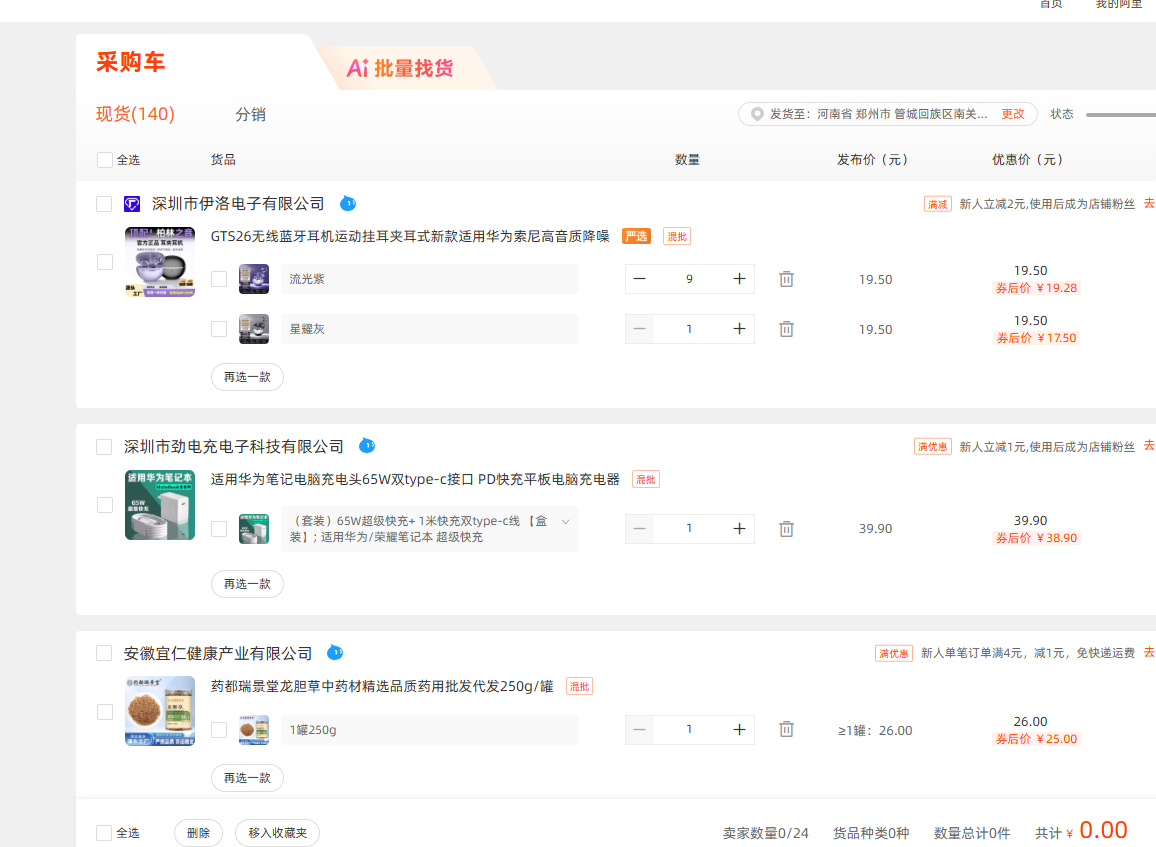Click minus for 星耀灰 quantity
The height and width of the screenshot is (847, 1156).
point(639,329)
